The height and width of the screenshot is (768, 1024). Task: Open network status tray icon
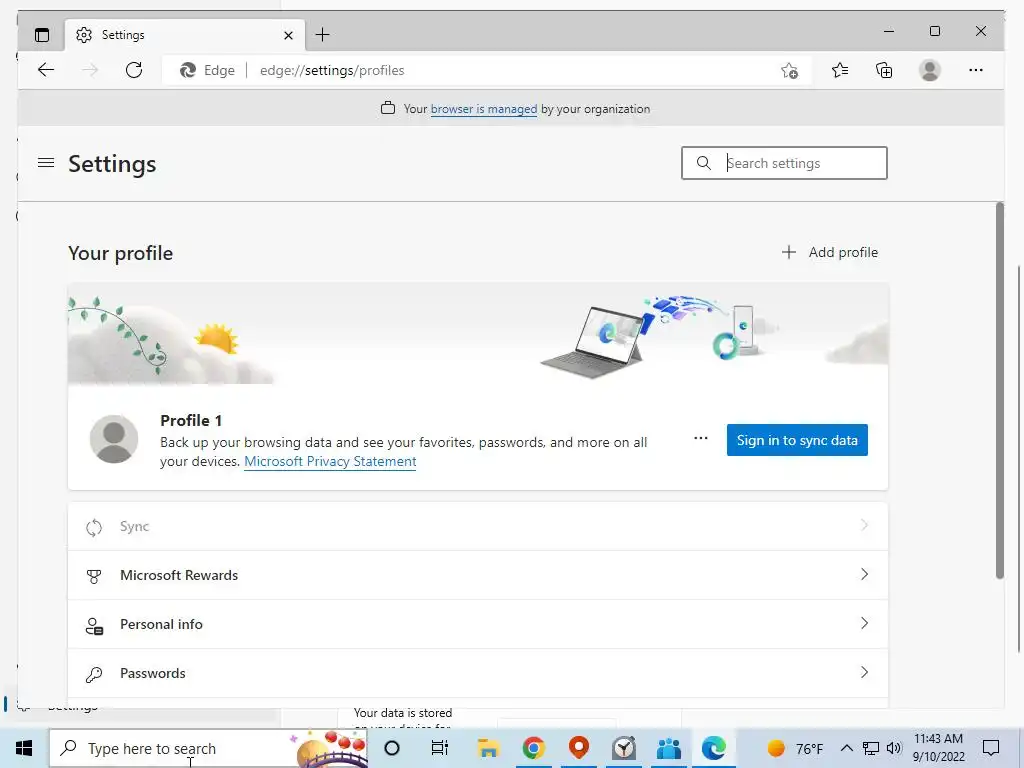point(871,748)
